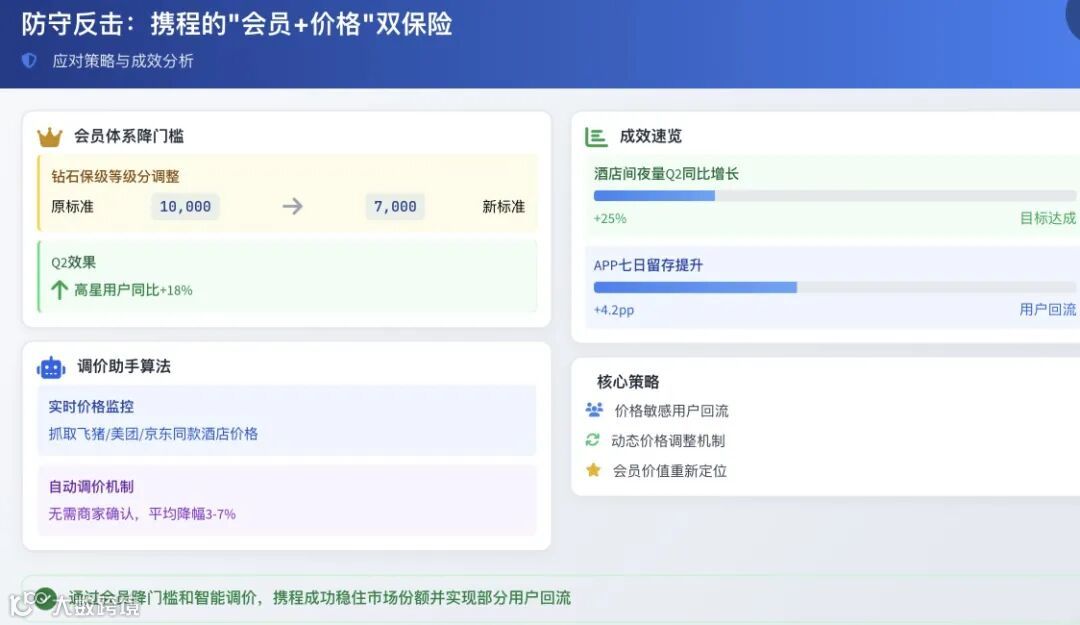Image resolution: width=1080 pixels, height=625 pixels.
Task: Click the star icon beside 会员价值重新定位
Action: coord(593,470)
